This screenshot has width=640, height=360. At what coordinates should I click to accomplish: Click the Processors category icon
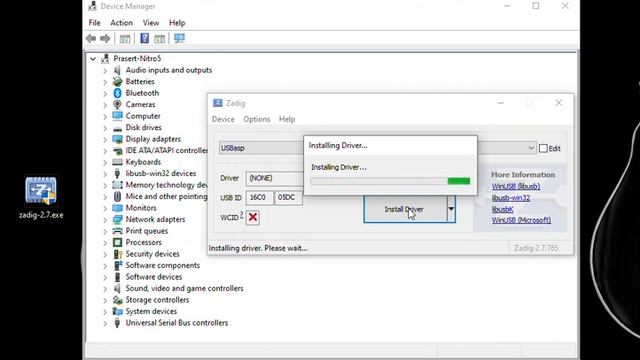point(118,242)
